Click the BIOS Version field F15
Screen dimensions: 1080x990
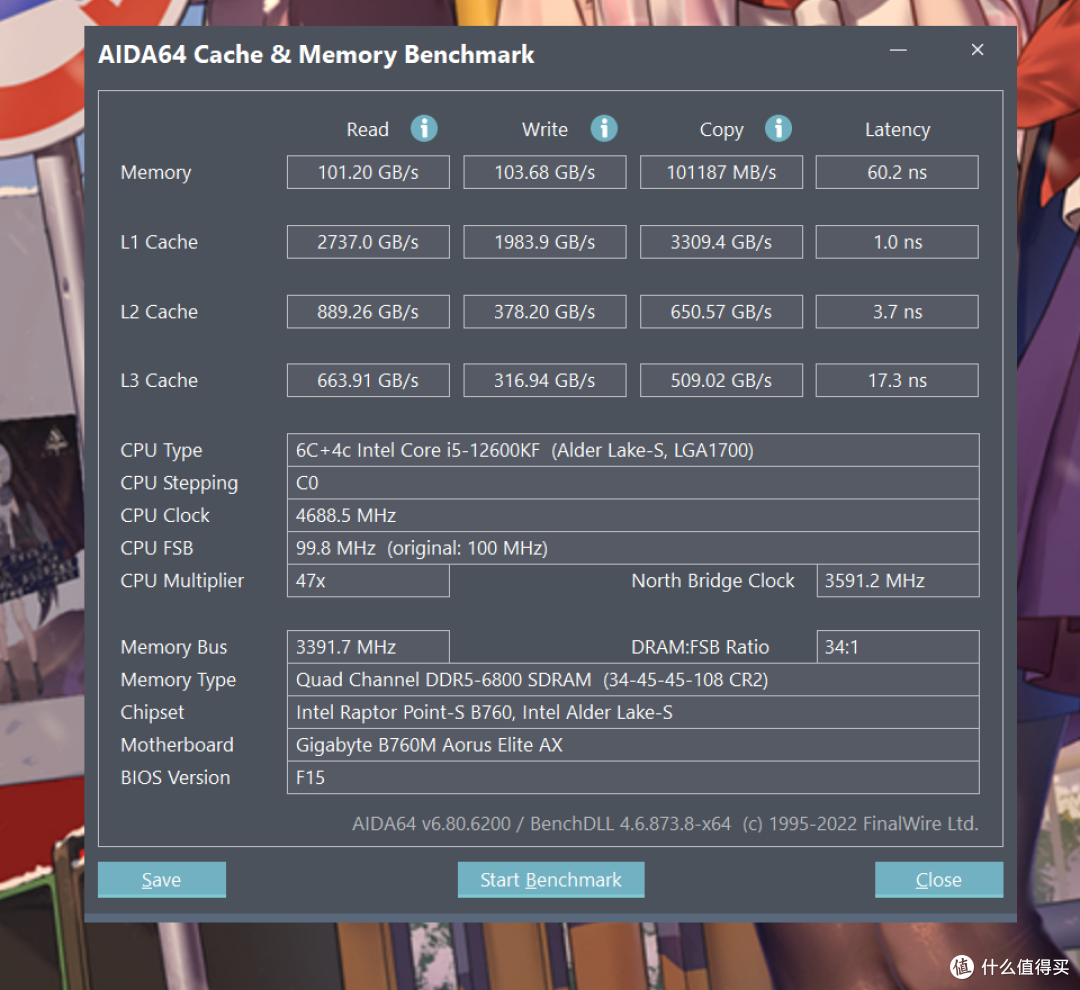point(633,777)
